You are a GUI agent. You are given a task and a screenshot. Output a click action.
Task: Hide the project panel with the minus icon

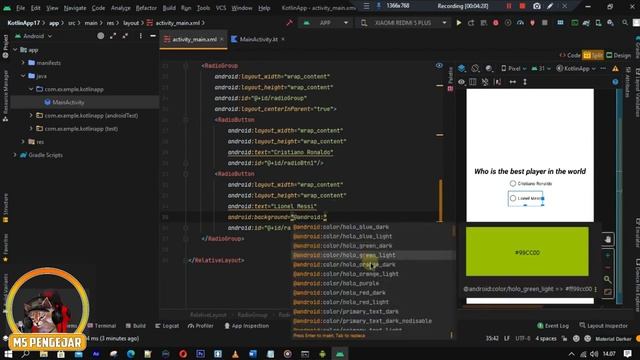(153, 36)
